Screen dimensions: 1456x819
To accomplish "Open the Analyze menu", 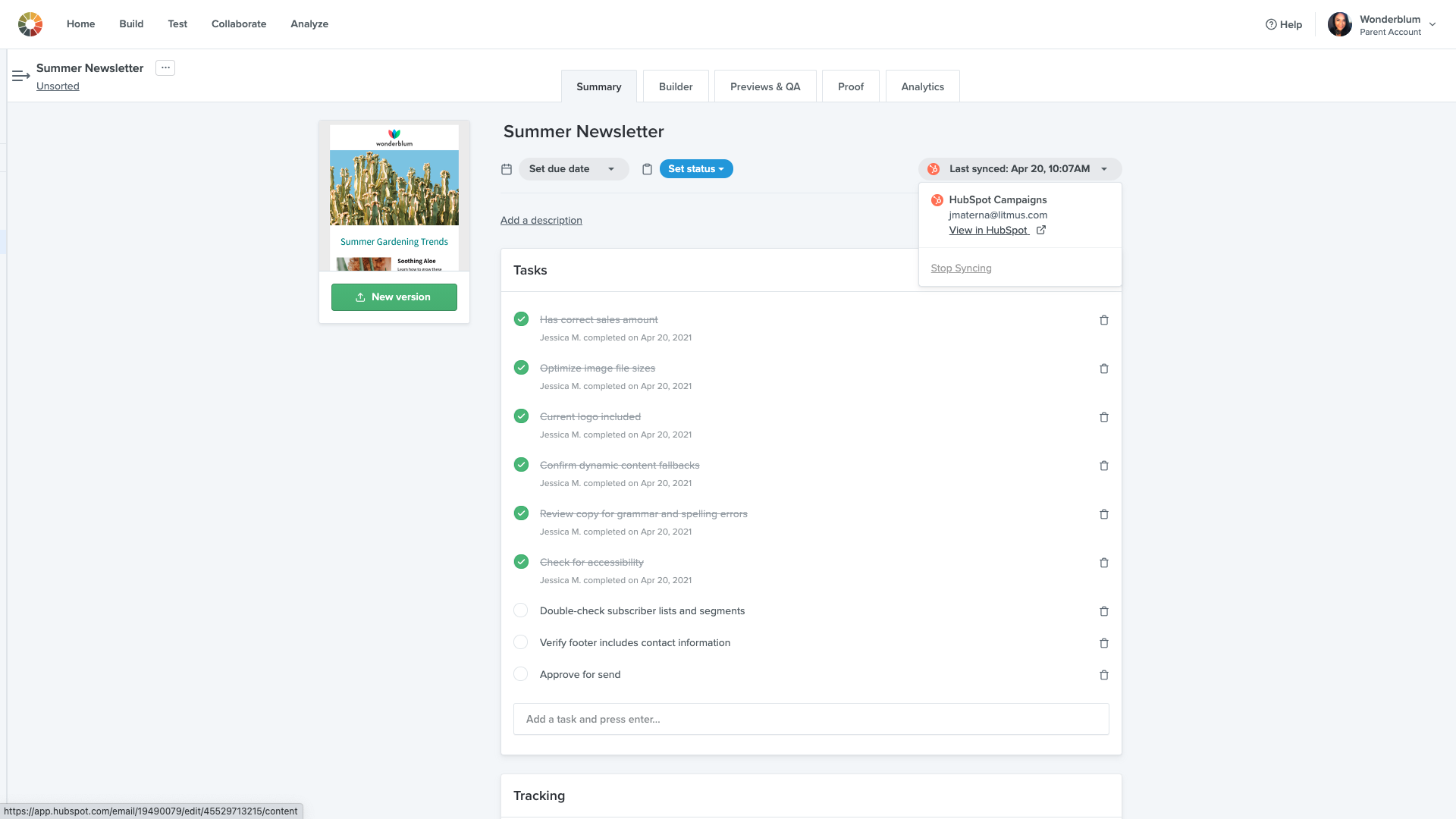I will 309,24.
